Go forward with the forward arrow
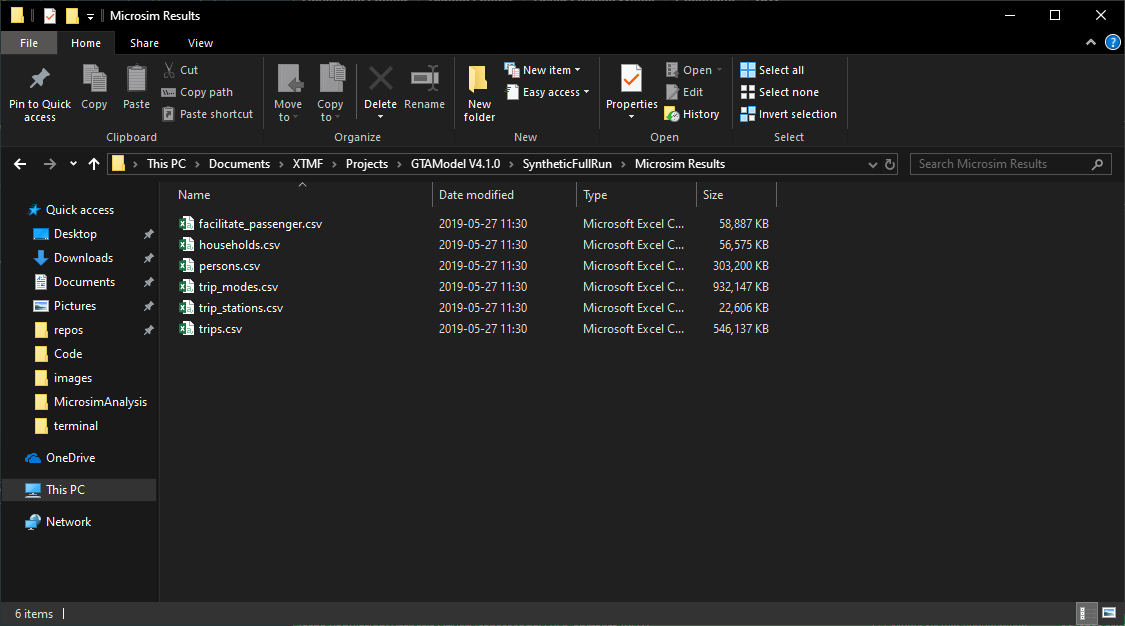Image resolution: width=1125 pixels, height=626 pixels. pyautogui.click(x=50, y=164)
